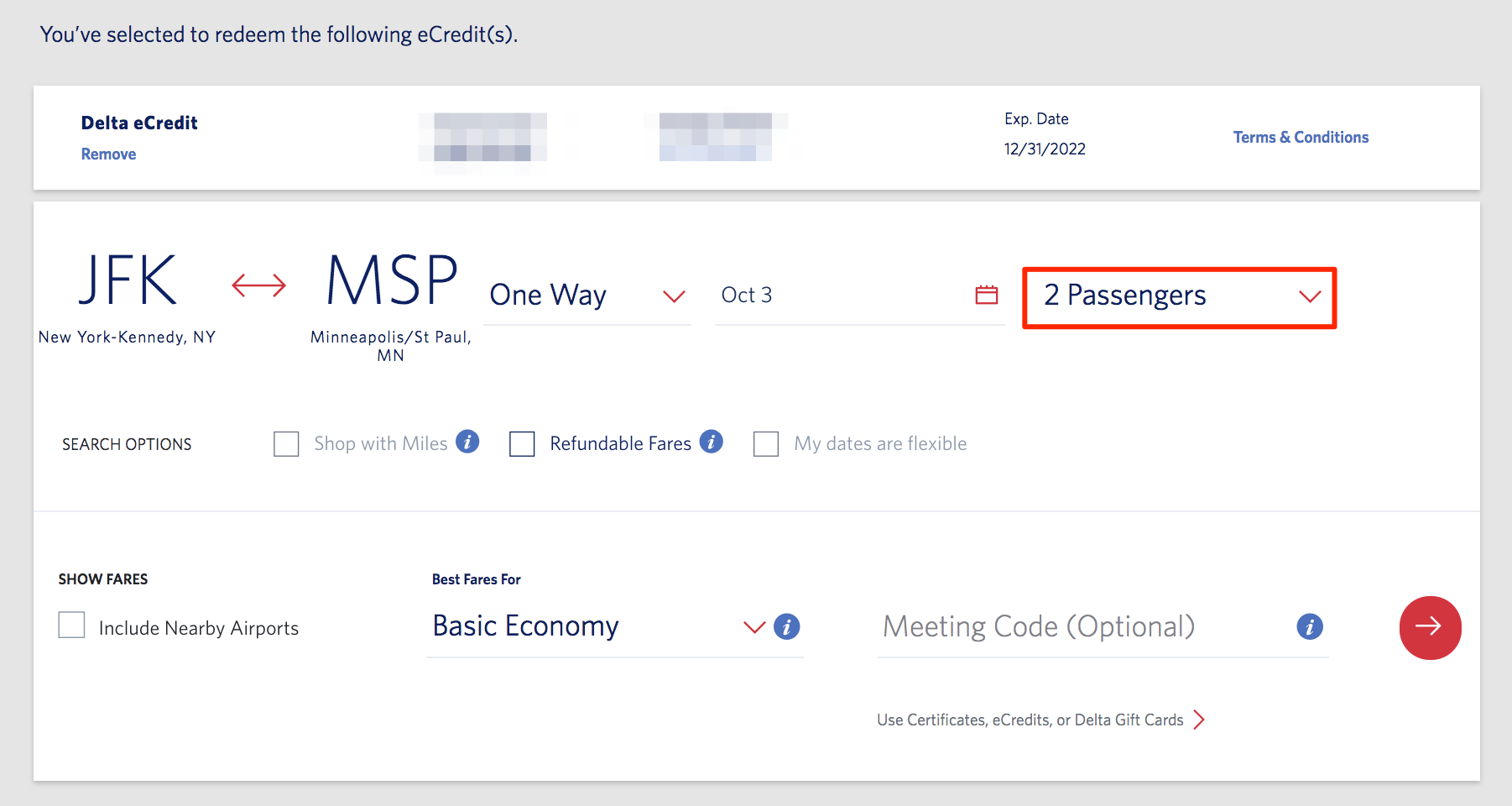This screenshot has width=1512, height=806.
Task: Open the calendar icon next to Oct 3
Action: point(986,295)
